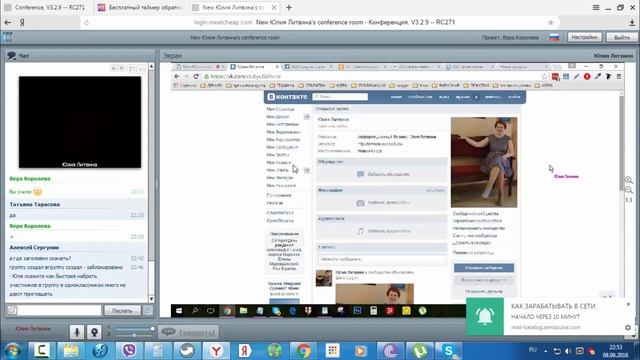The image size is (640, 360).
Task: Click the mail-katalog.sendpulse.com notification link
Action: point(545,327)
